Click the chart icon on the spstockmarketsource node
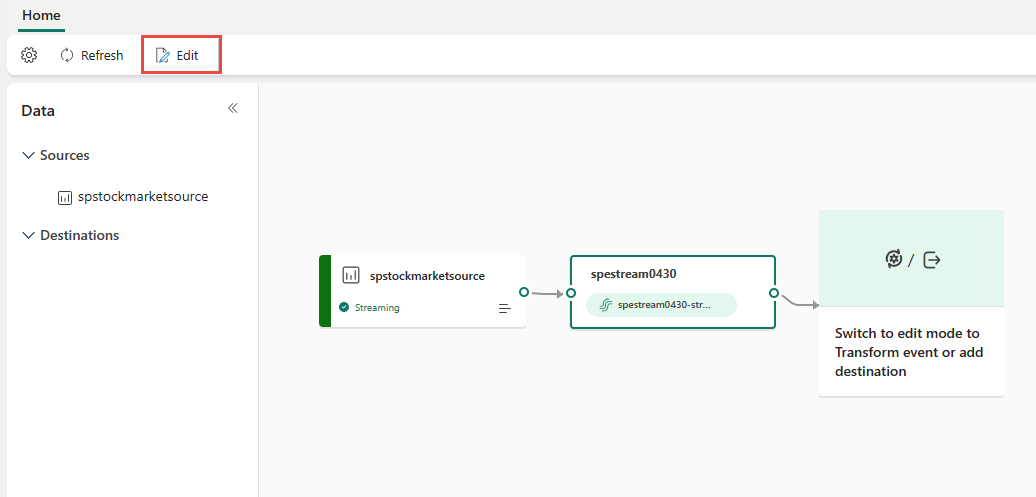This screenshot has height=497, width=1036. 351,276
